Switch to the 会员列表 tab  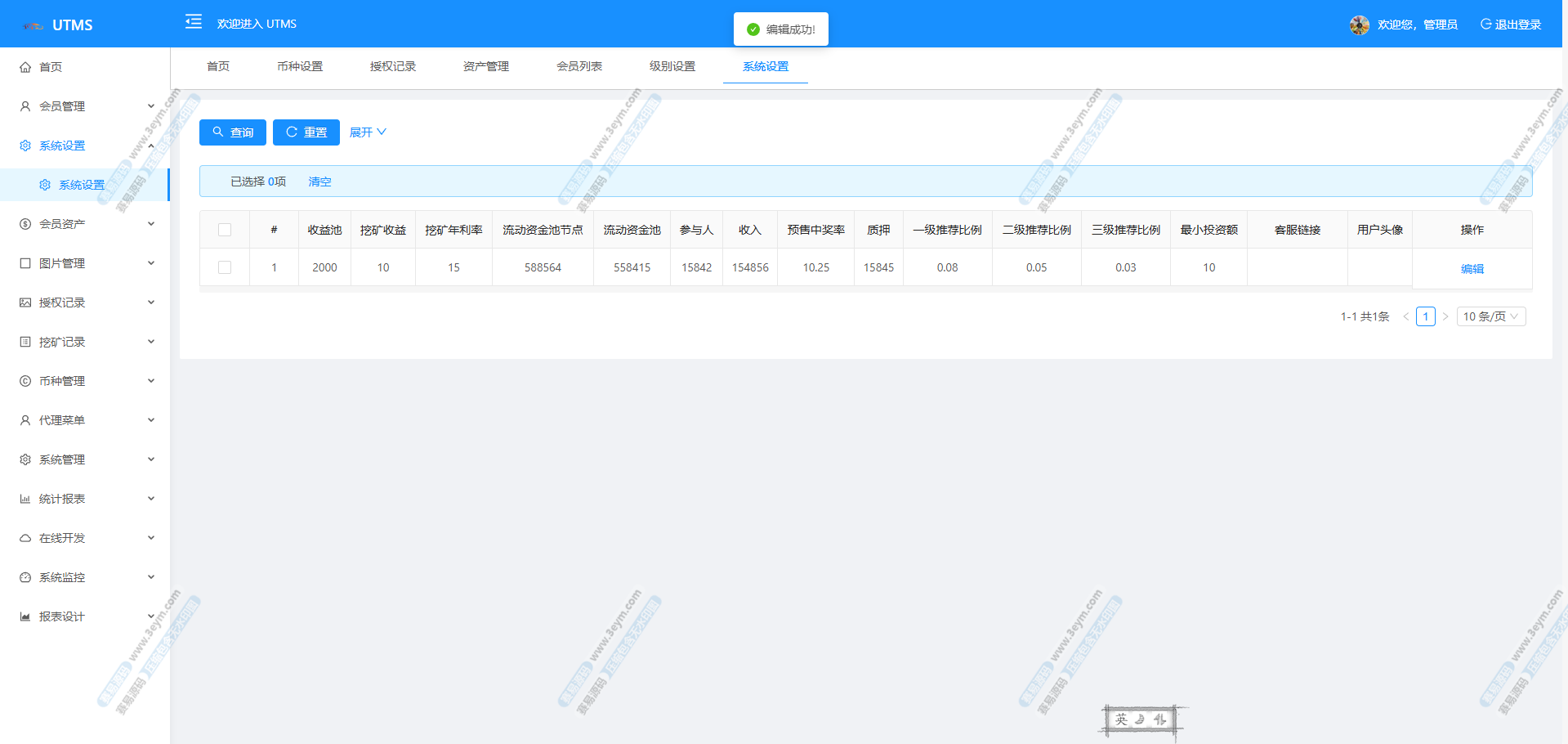pos(579,66)
